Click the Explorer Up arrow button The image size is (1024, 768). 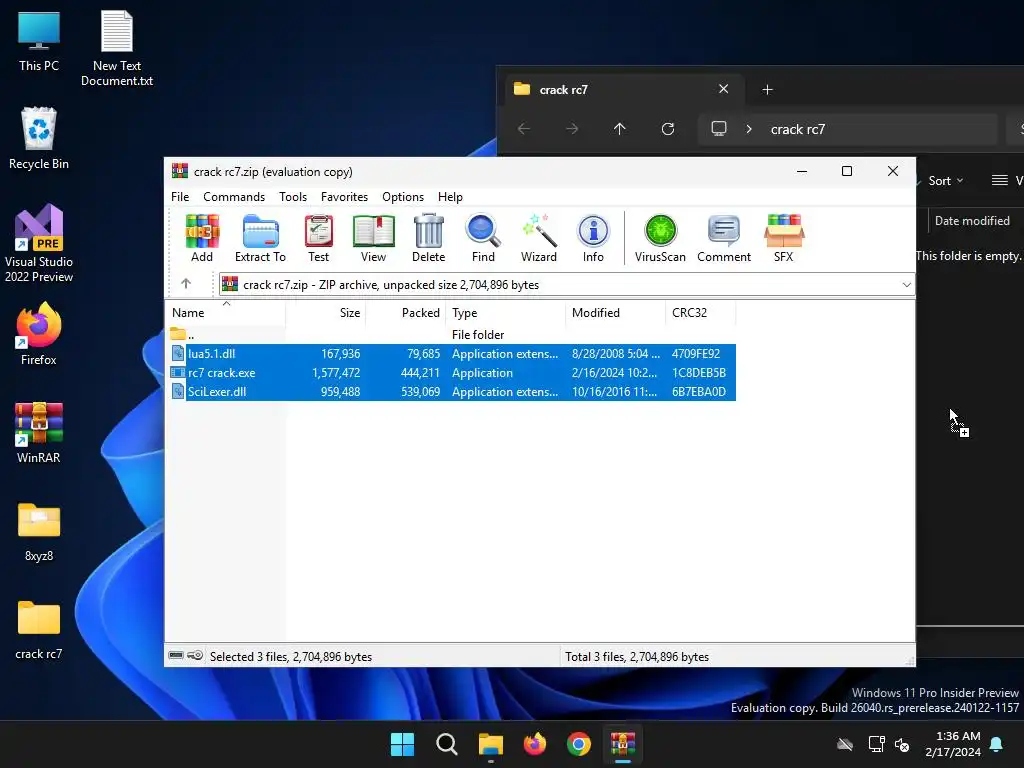(620, 129)
